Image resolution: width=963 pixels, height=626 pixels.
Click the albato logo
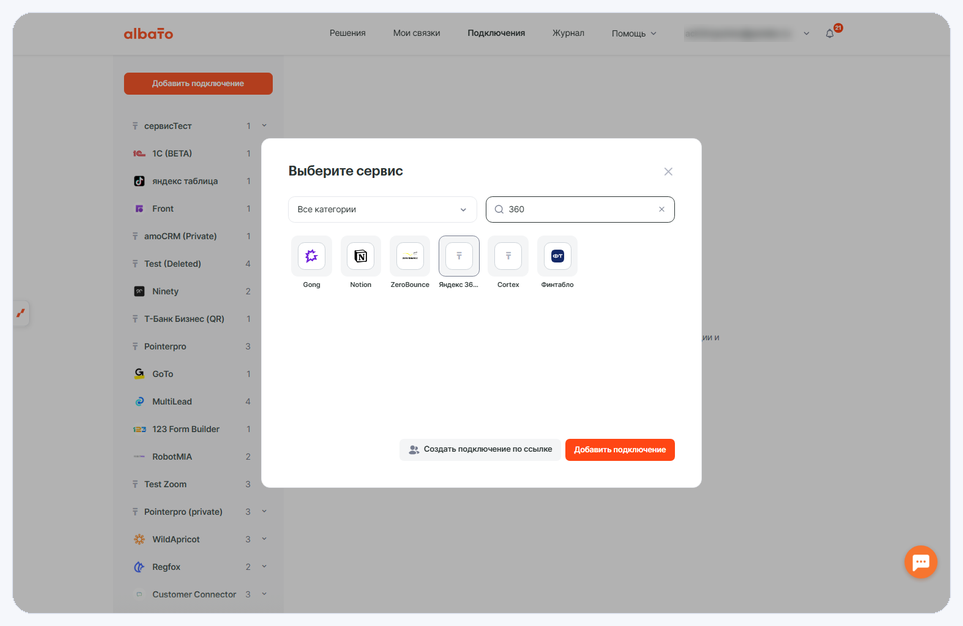coord(149,34)
